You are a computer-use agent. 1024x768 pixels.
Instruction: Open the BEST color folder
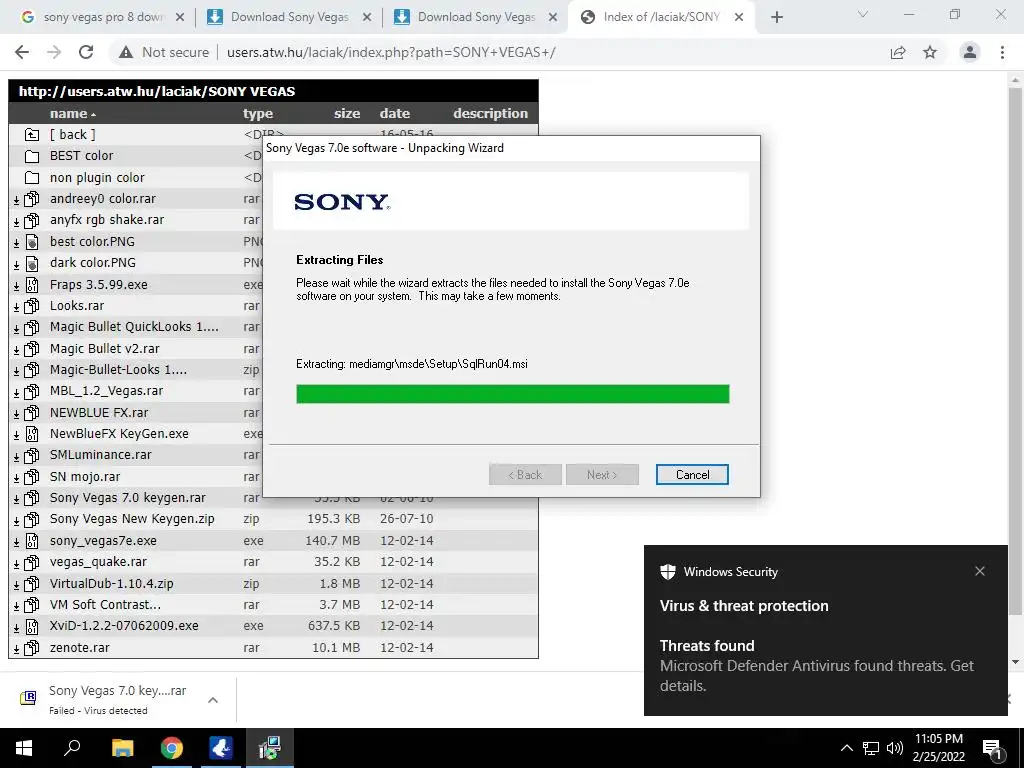point(82,155)
